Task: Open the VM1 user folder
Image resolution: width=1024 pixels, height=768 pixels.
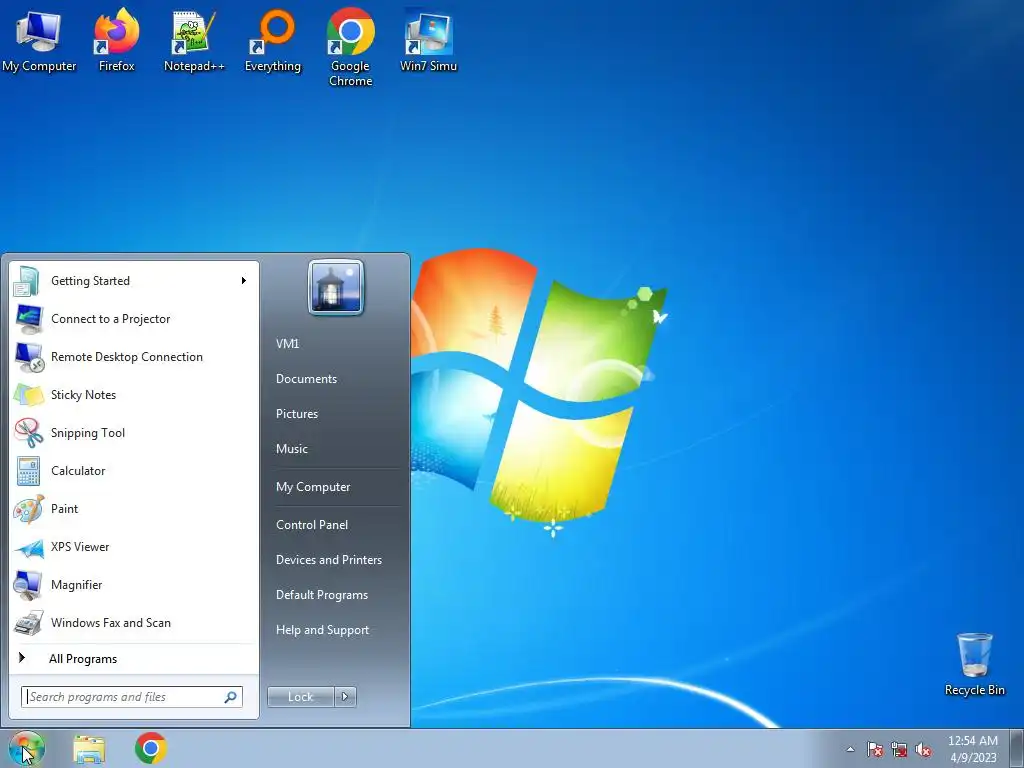Action: point(287,344)
